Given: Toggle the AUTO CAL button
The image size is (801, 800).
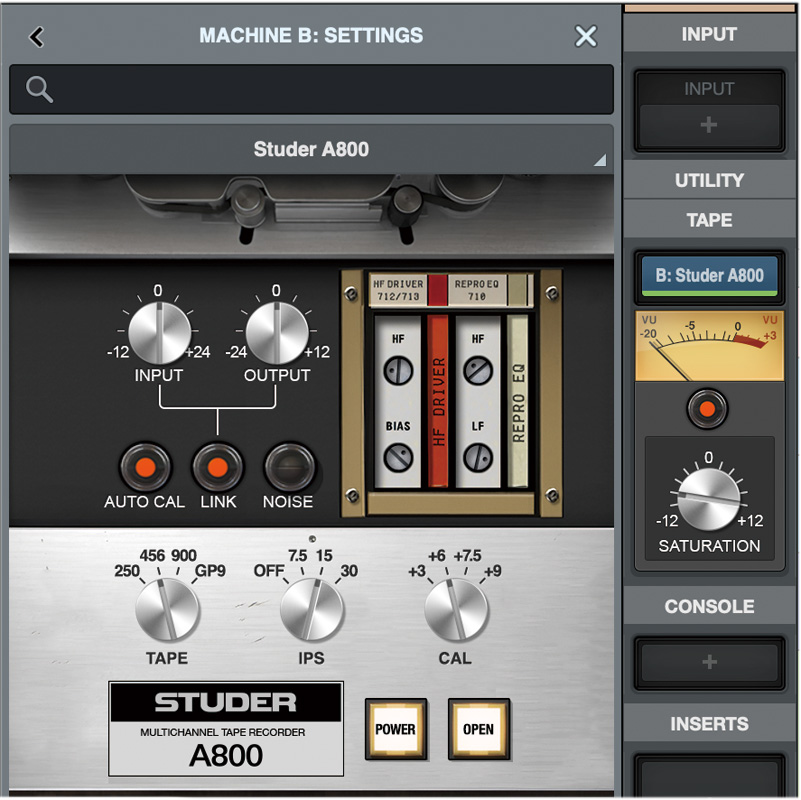Looking at the screenshot, I should tap(145, 467).
